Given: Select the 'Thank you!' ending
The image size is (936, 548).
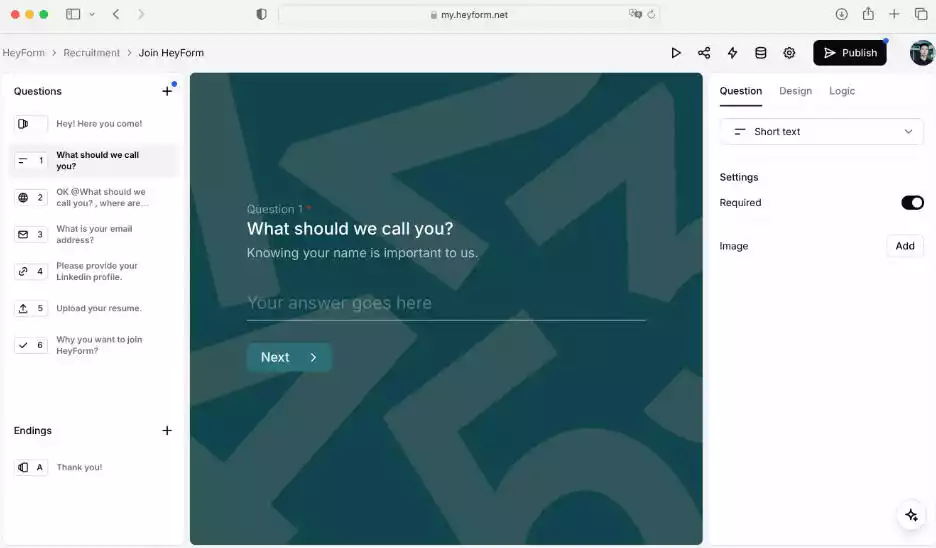Looking at the screenshot, I should (94, 467).
